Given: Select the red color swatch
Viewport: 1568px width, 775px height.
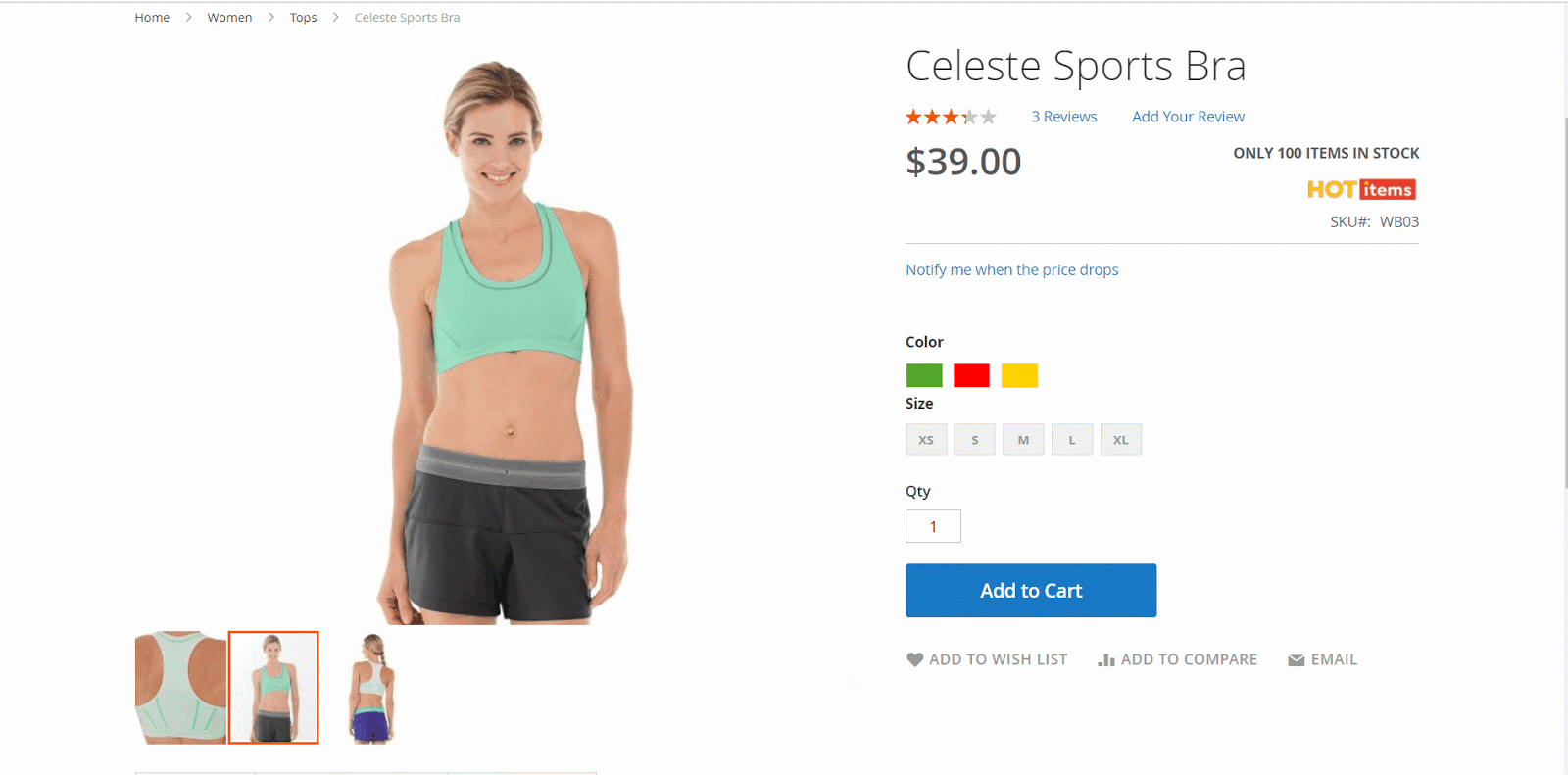Looking at the screenshot, I should point(971,375).
